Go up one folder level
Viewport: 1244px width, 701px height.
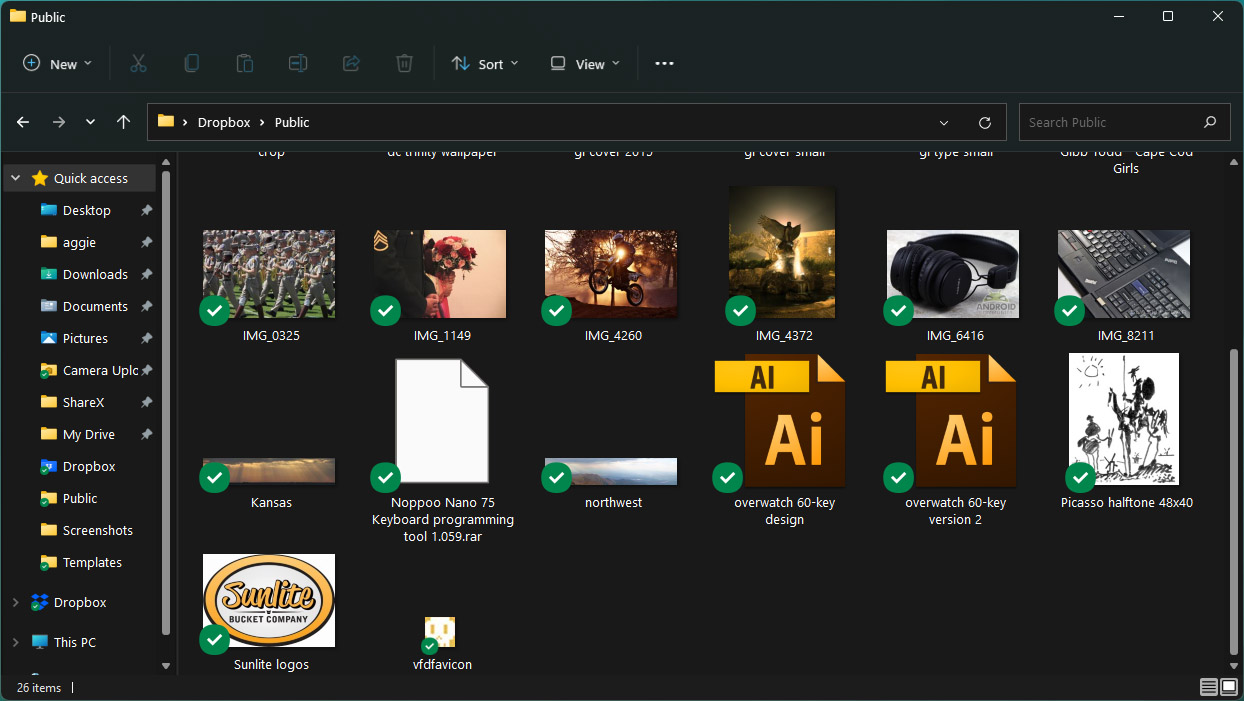pos(123,122)
